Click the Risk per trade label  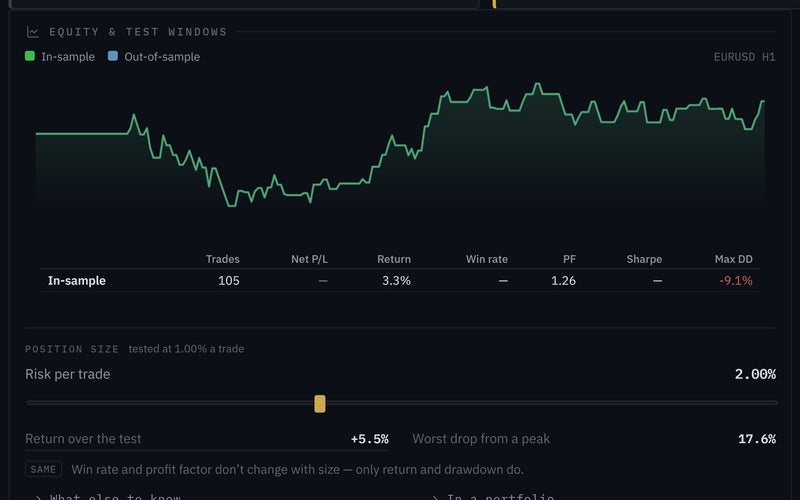67,374
